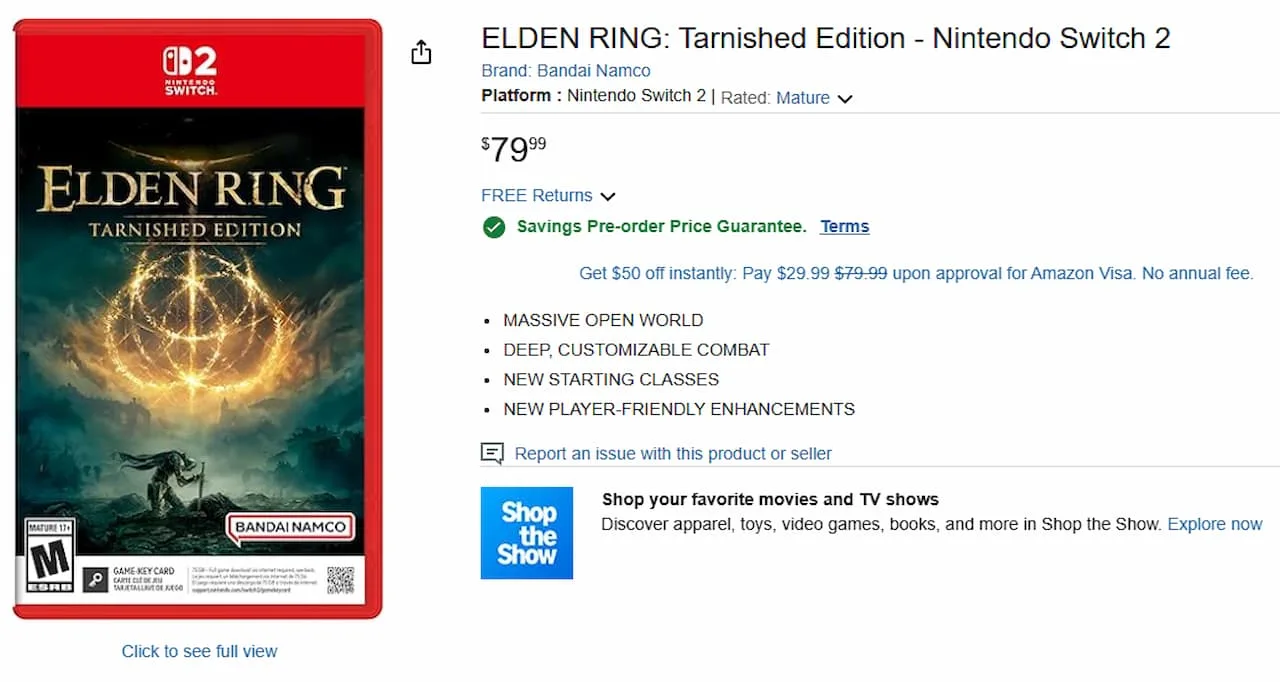This screenshot has width=1280, height=682.
Task: Click the blue Shop the Show logo
Action: click(x=527, y=532)
